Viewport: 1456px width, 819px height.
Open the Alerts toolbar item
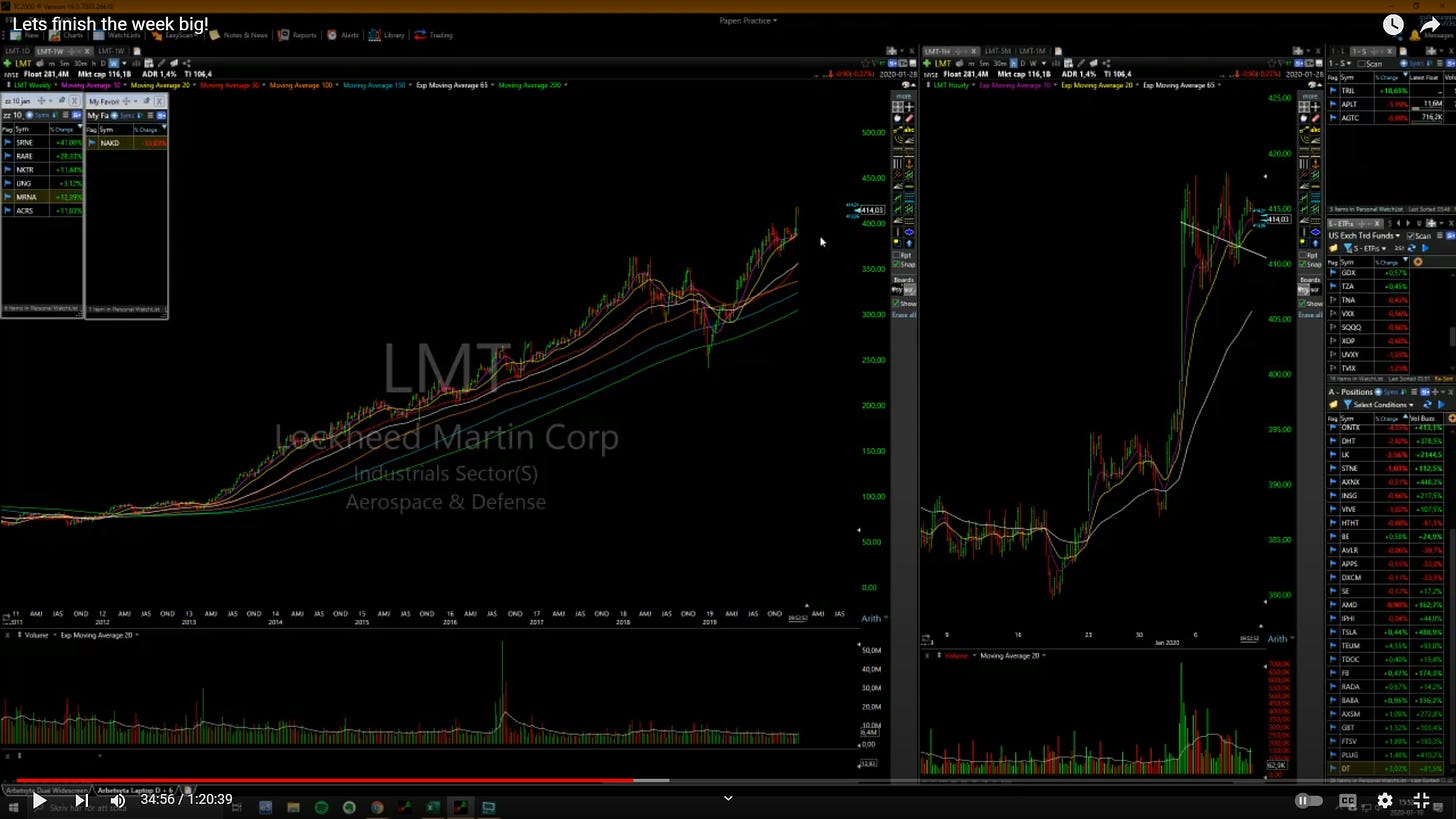point(343,35)
